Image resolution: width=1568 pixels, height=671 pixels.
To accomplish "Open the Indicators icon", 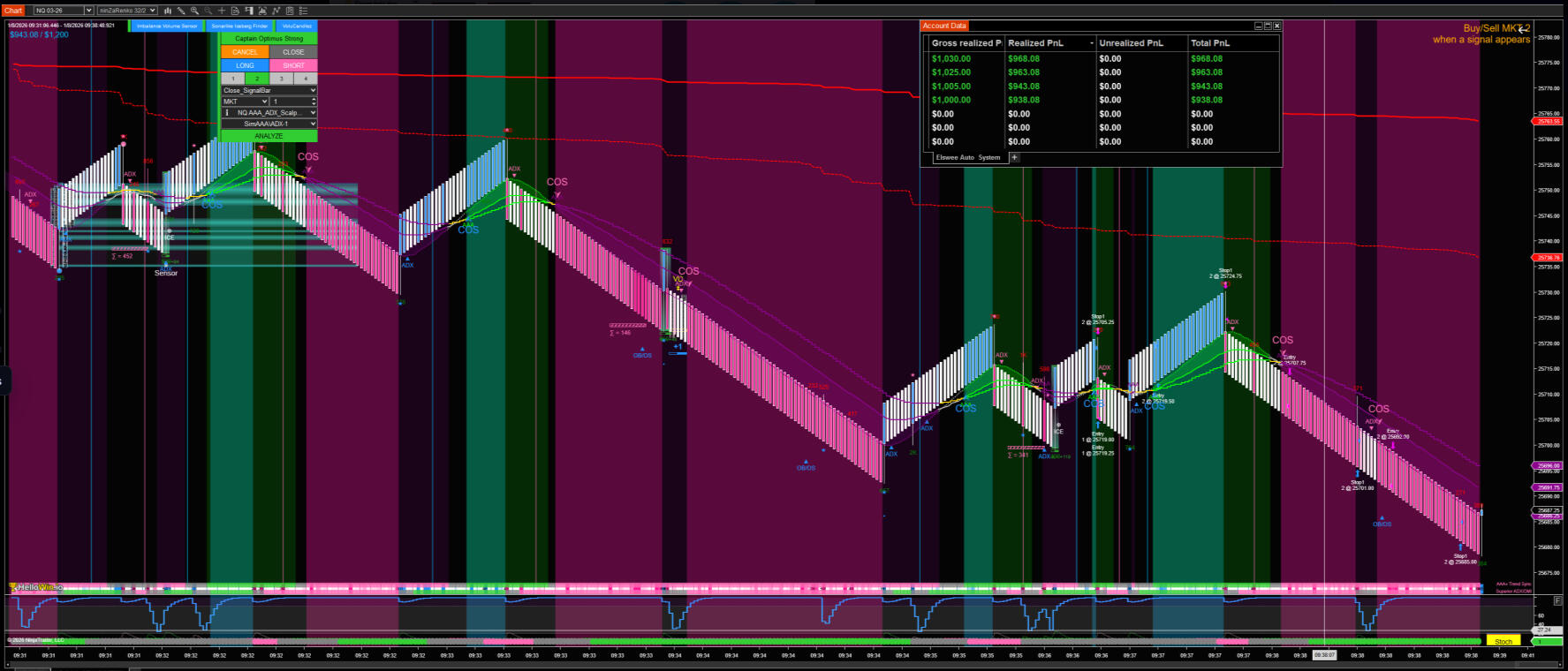I will tap(262, 11).
